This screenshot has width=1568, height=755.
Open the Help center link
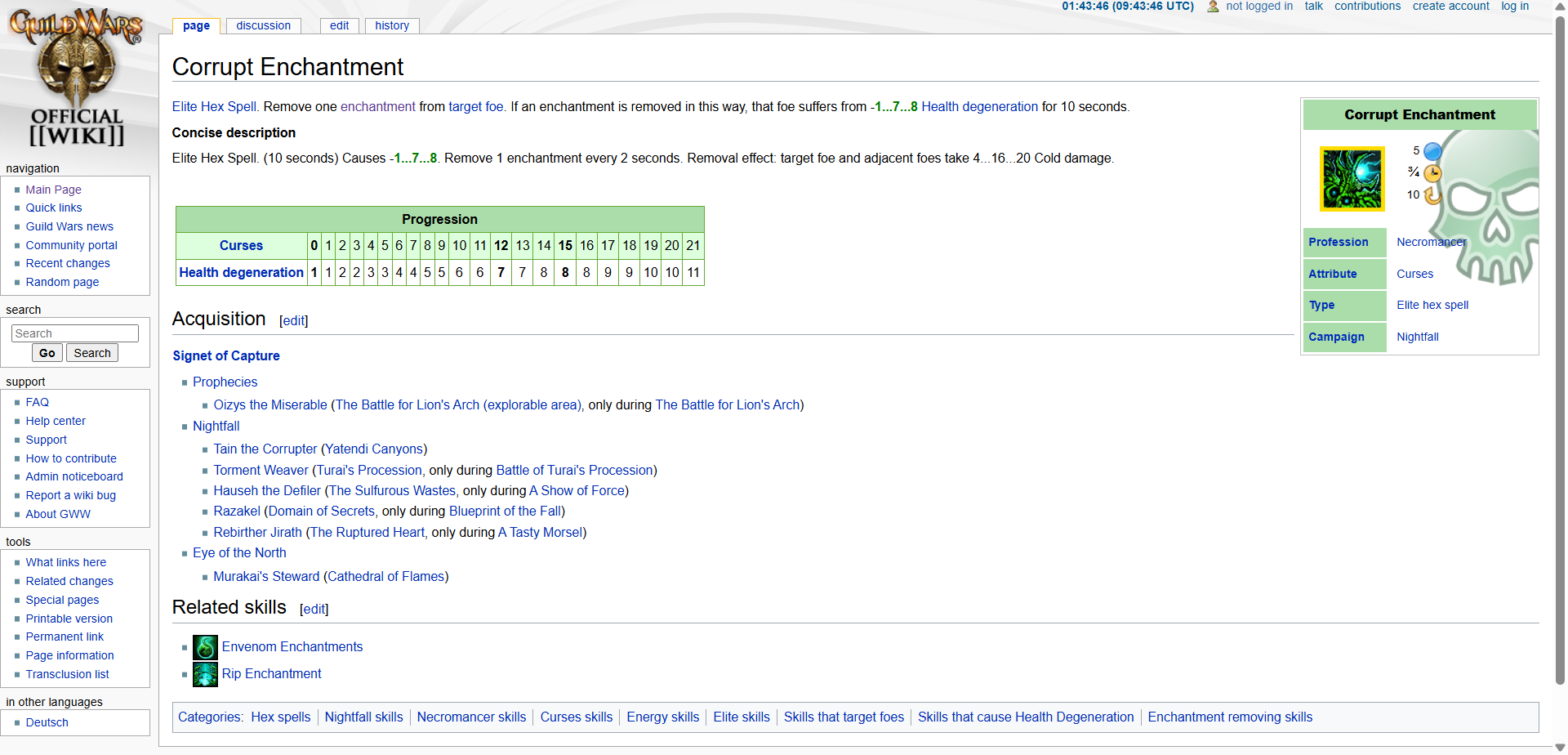56,421
